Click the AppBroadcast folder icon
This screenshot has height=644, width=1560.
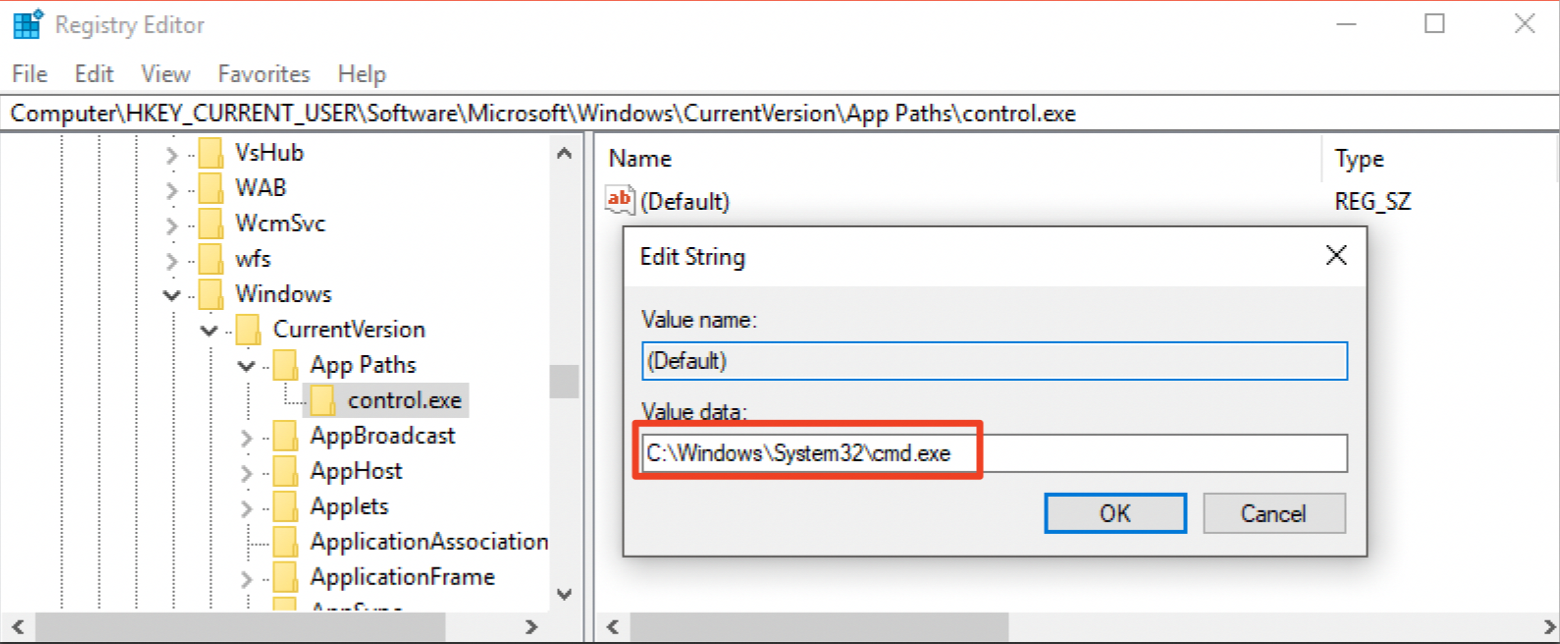(x=285, y=436)
